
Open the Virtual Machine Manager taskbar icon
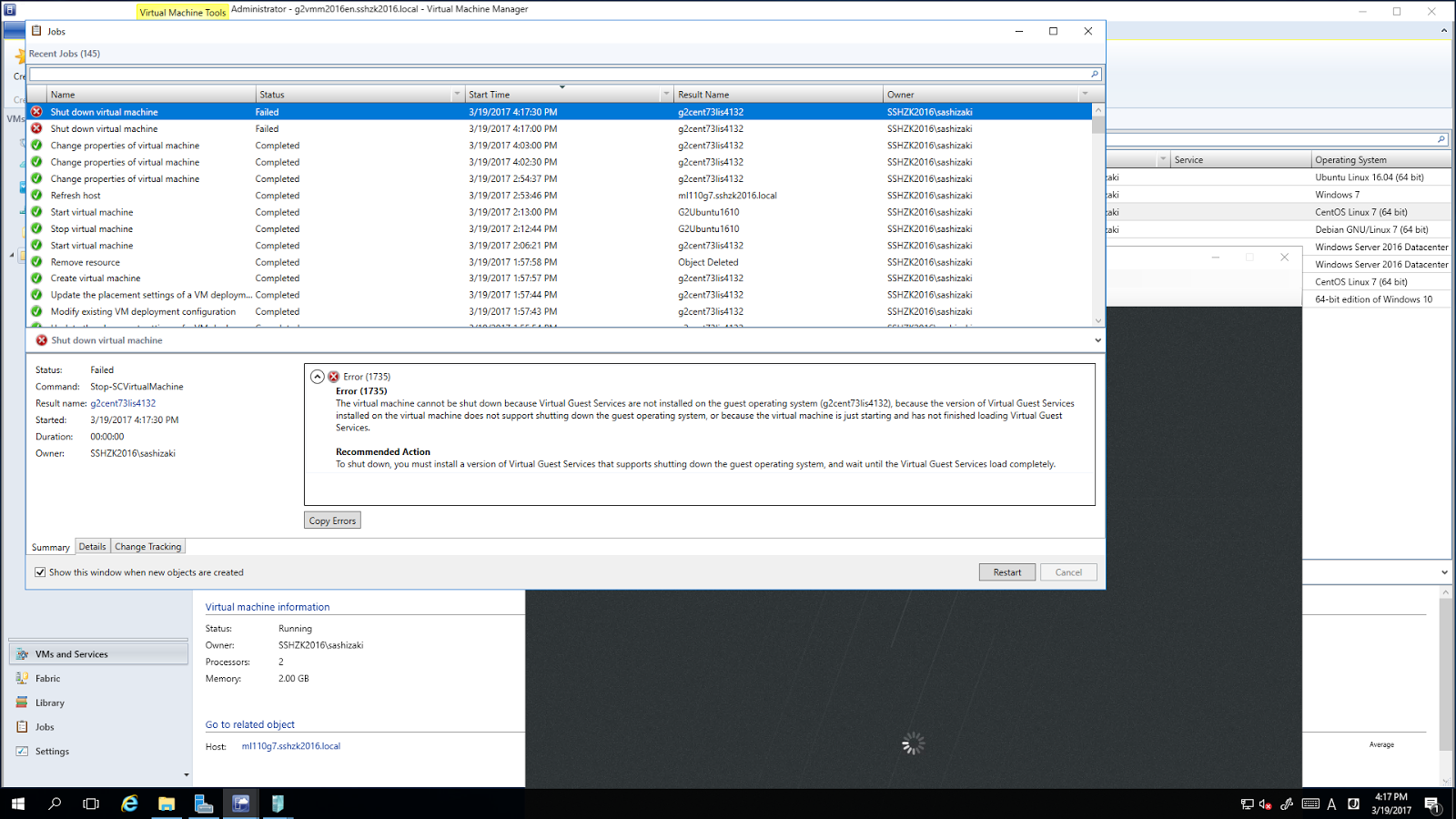pos(240,804)
